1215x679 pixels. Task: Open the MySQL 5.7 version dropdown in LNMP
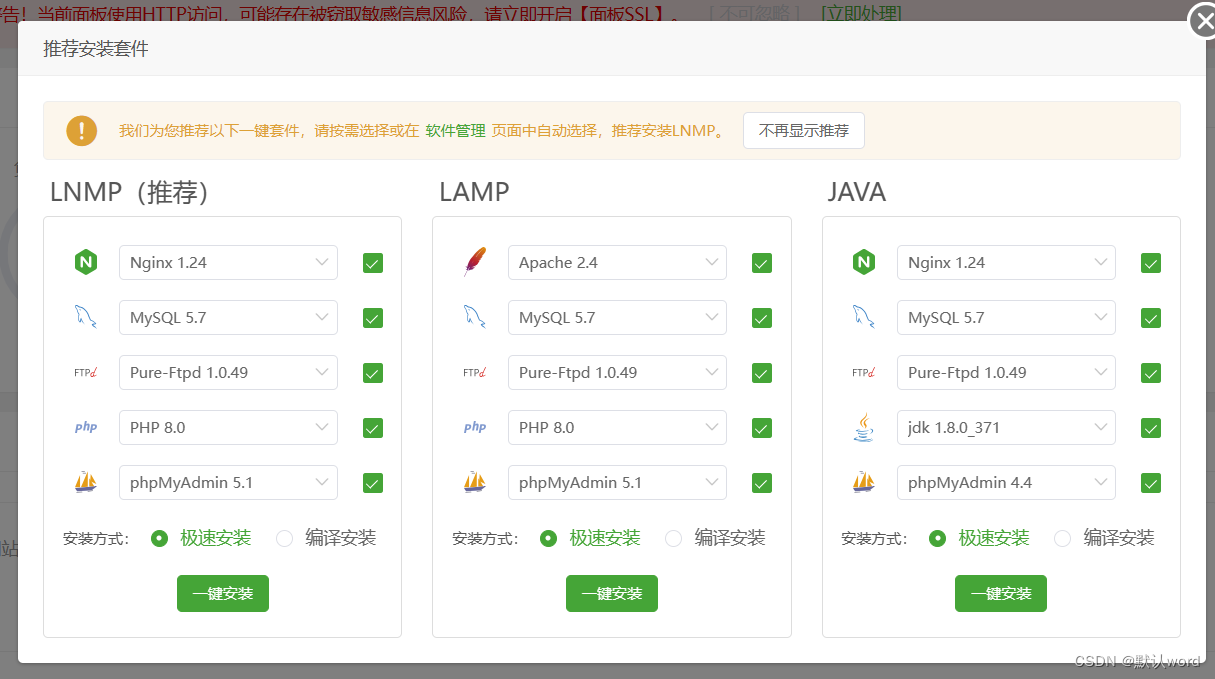point(228,317)
